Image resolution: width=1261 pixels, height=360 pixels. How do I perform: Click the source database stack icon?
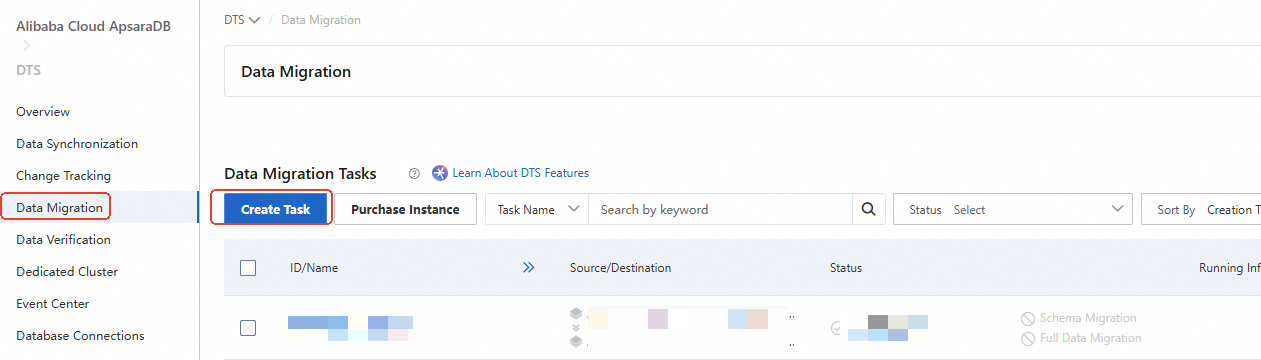coord(575,313)
